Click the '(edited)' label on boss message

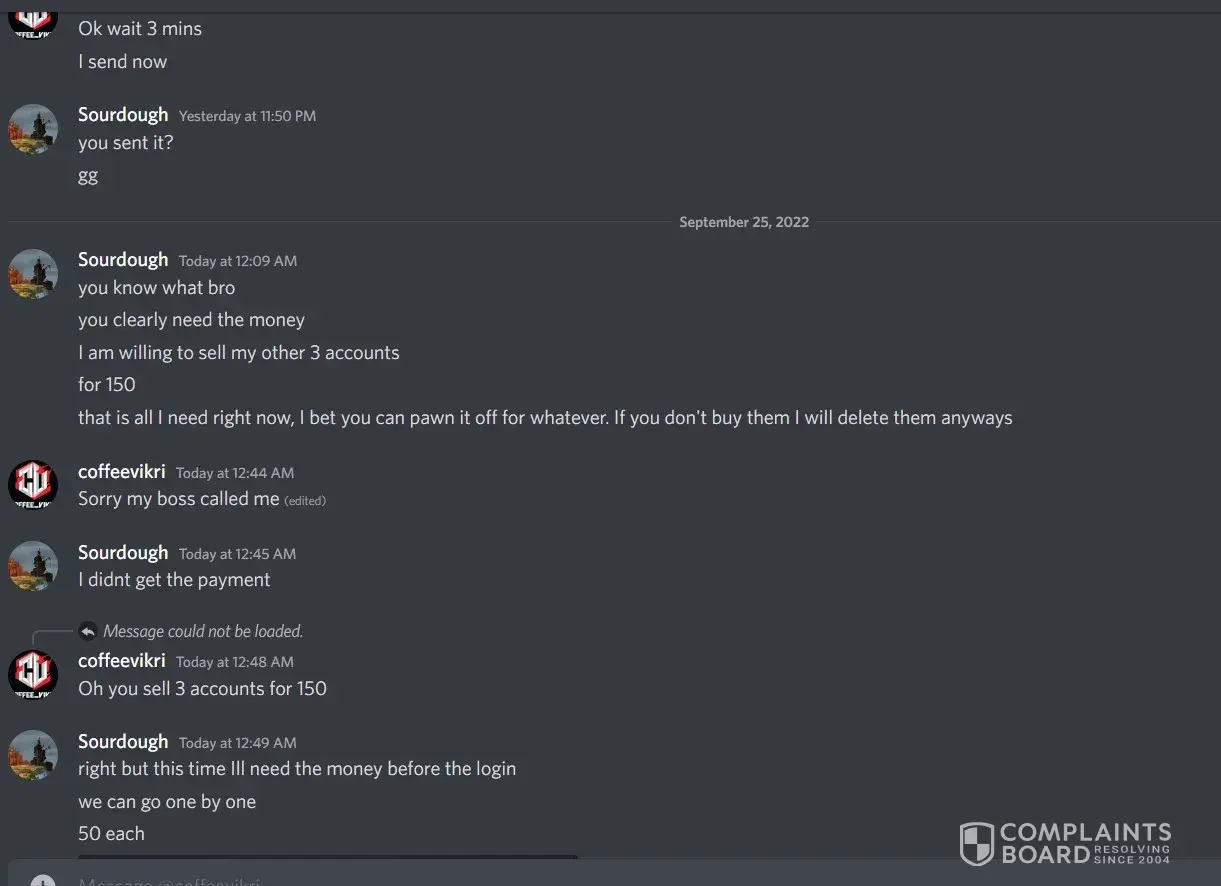[x=305, y=501]
